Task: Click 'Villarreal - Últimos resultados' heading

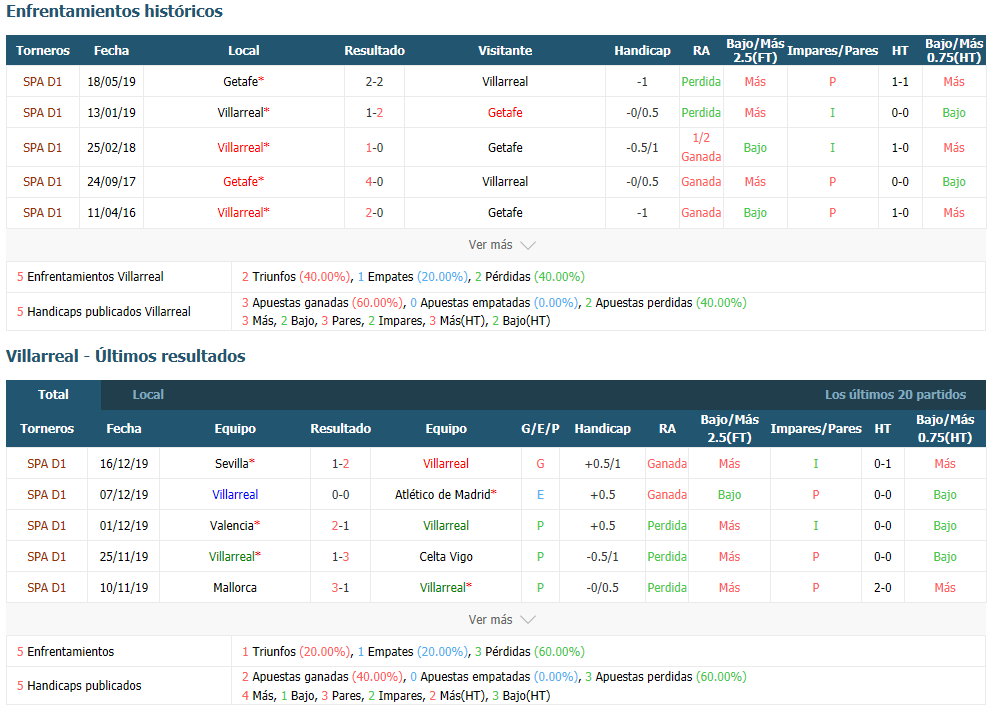Action: [x=125, y=356]
